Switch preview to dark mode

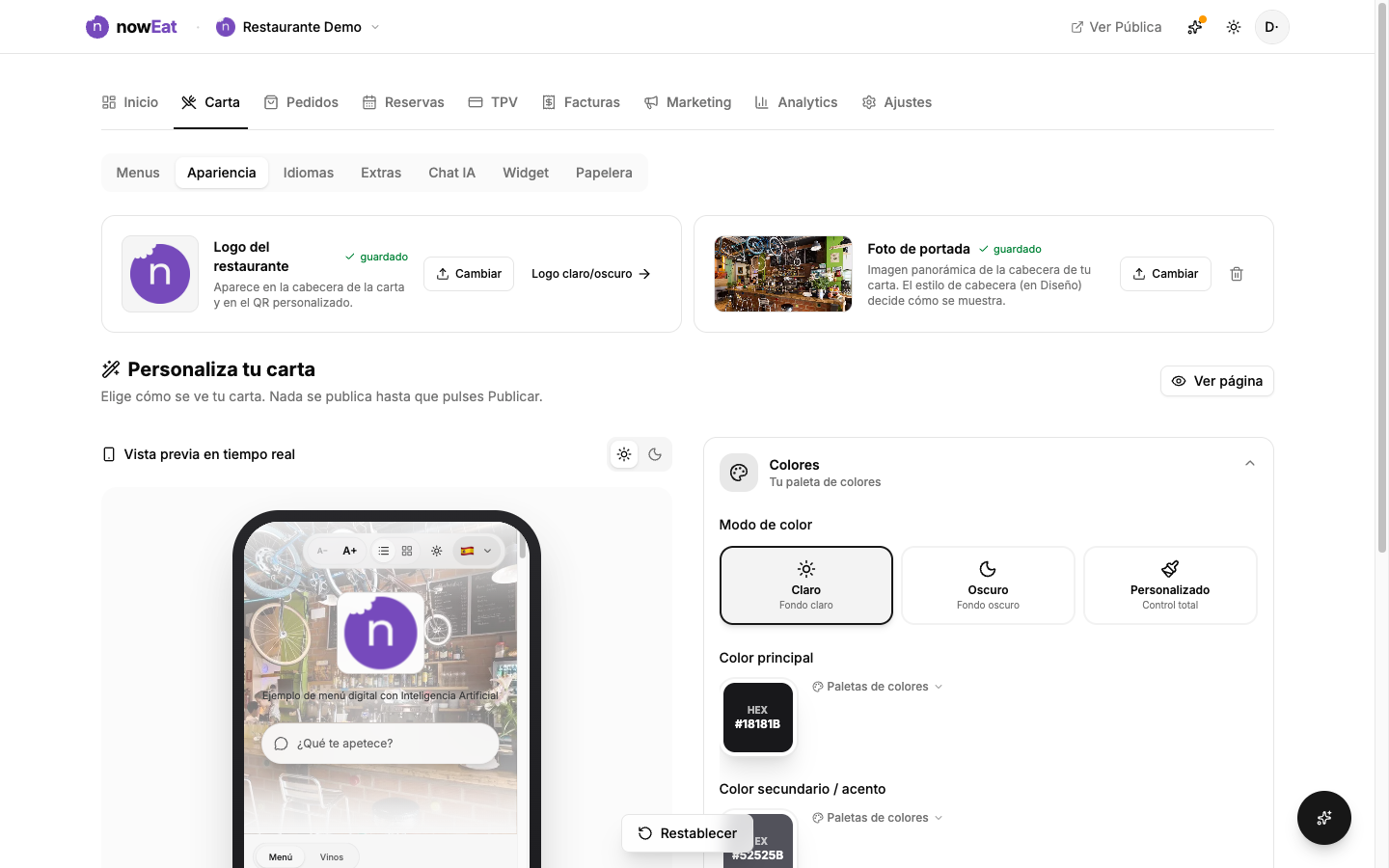(655, 454)
